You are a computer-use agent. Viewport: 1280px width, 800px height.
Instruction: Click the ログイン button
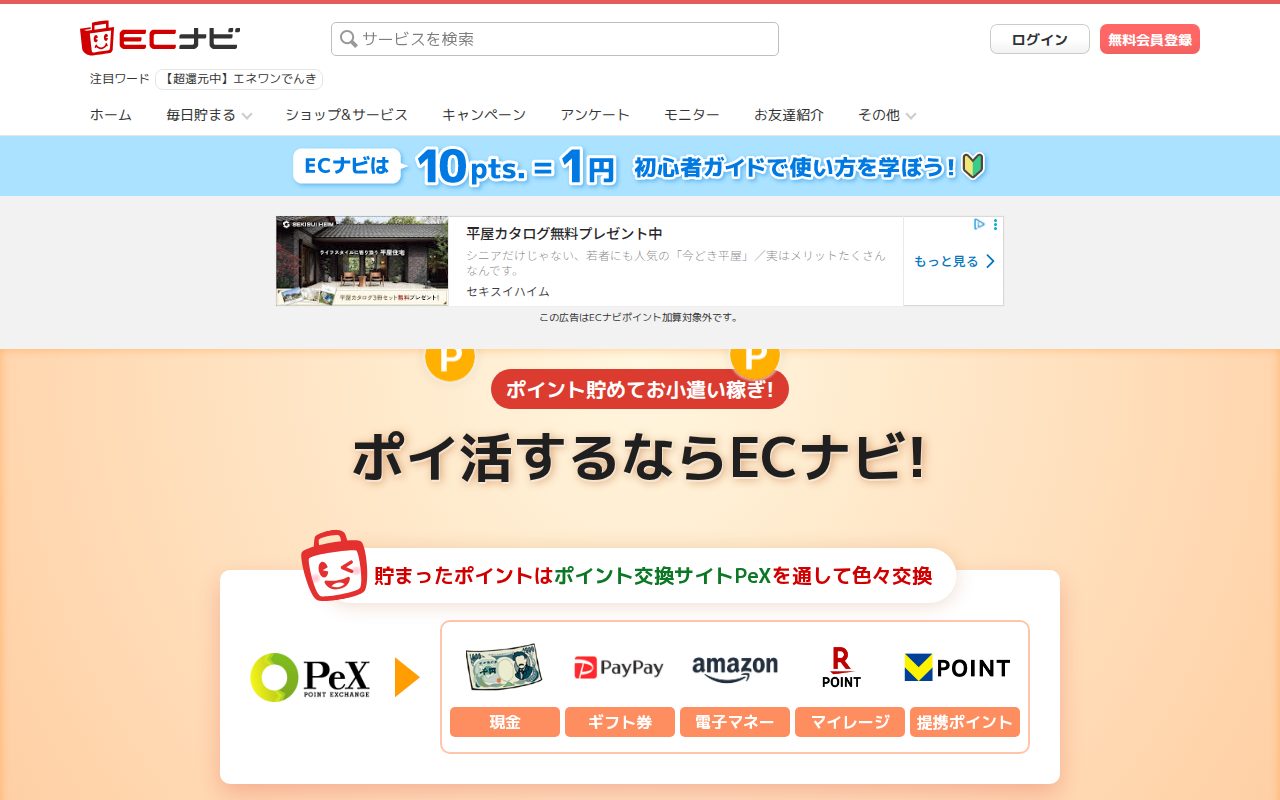click(1040, 39)
